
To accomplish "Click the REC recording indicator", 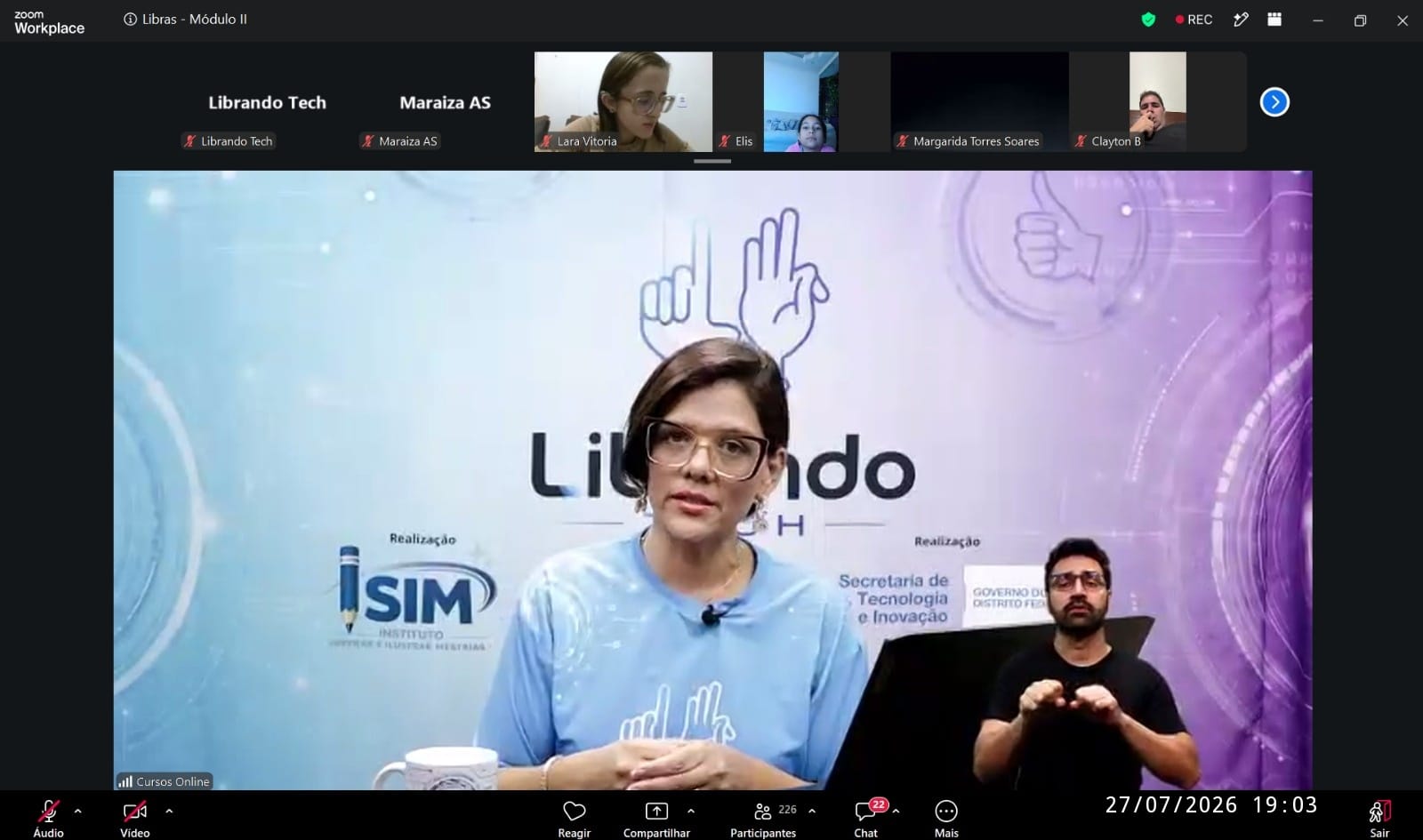I will (x=1194, y=20).
